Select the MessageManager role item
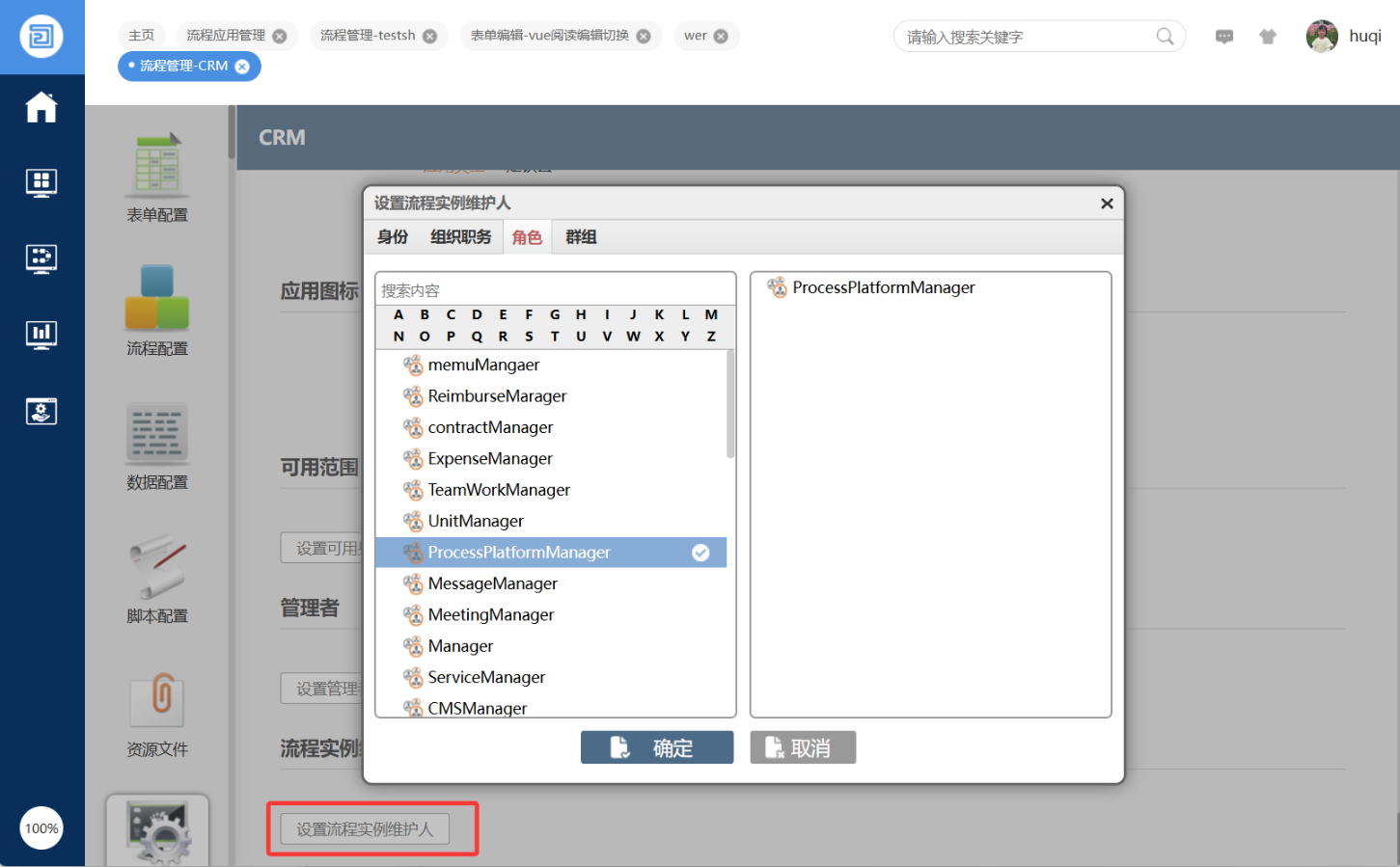Image resolution: width=1400 pixels, height=867 pixels. click(492, 583)
